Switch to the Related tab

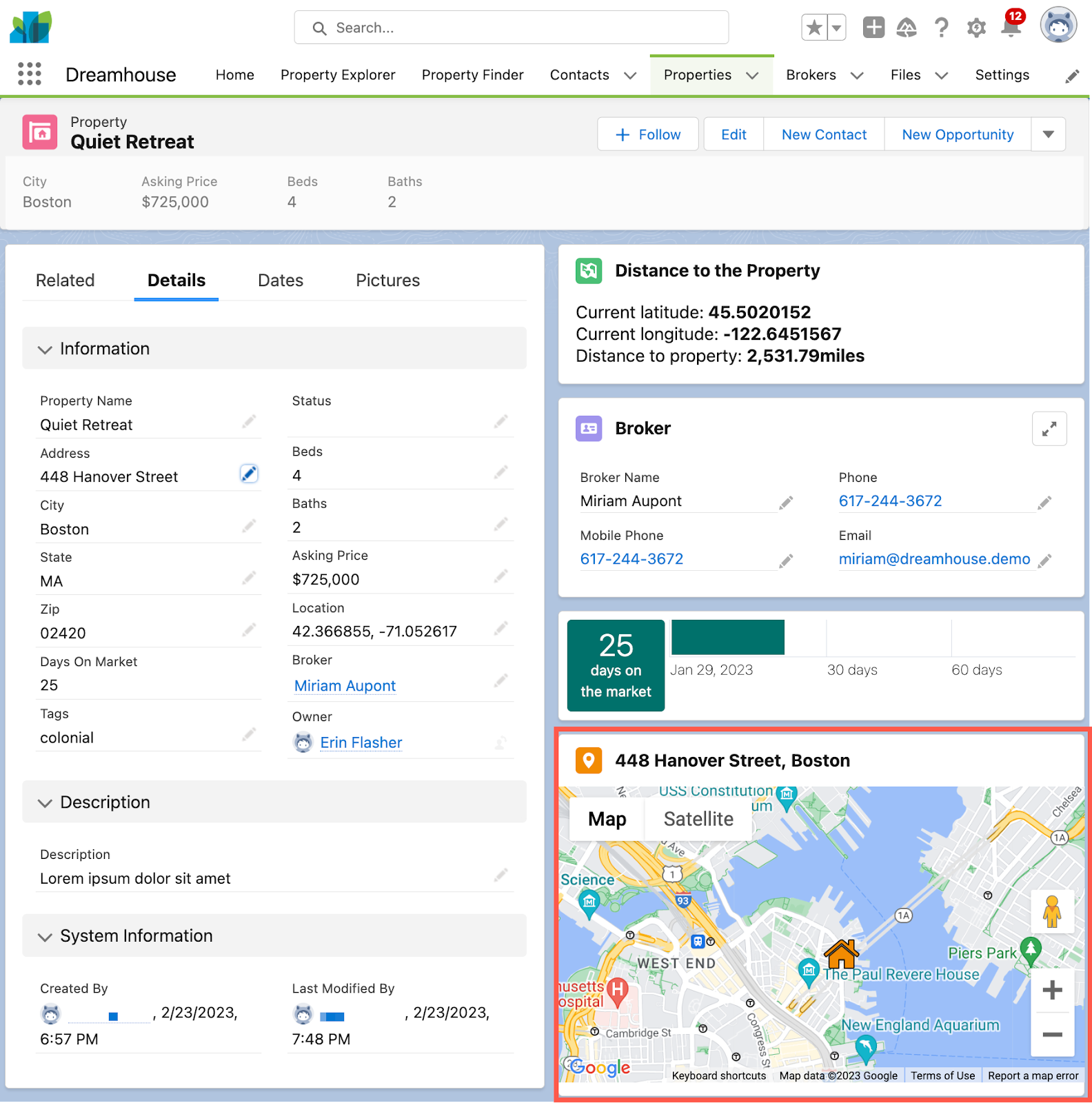tap(65, 280)
